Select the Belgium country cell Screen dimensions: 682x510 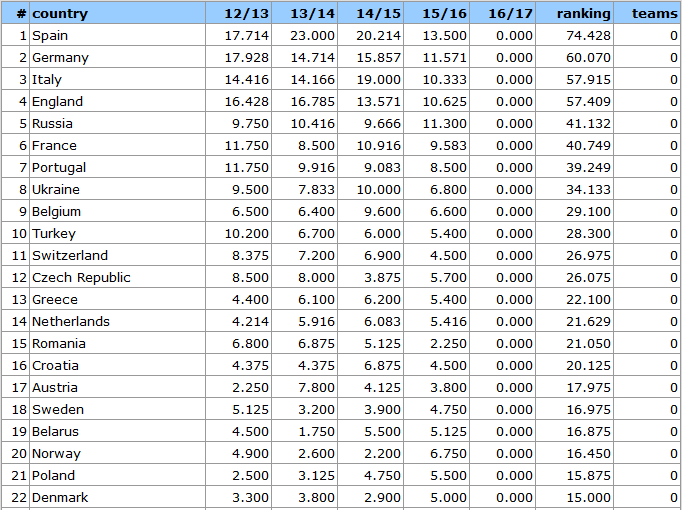pos(117,211)
